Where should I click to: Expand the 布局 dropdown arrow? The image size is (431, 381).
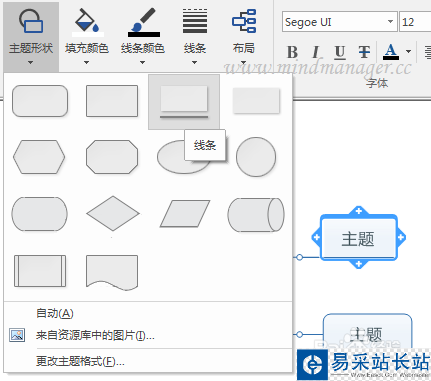click(x=244, y=62)
